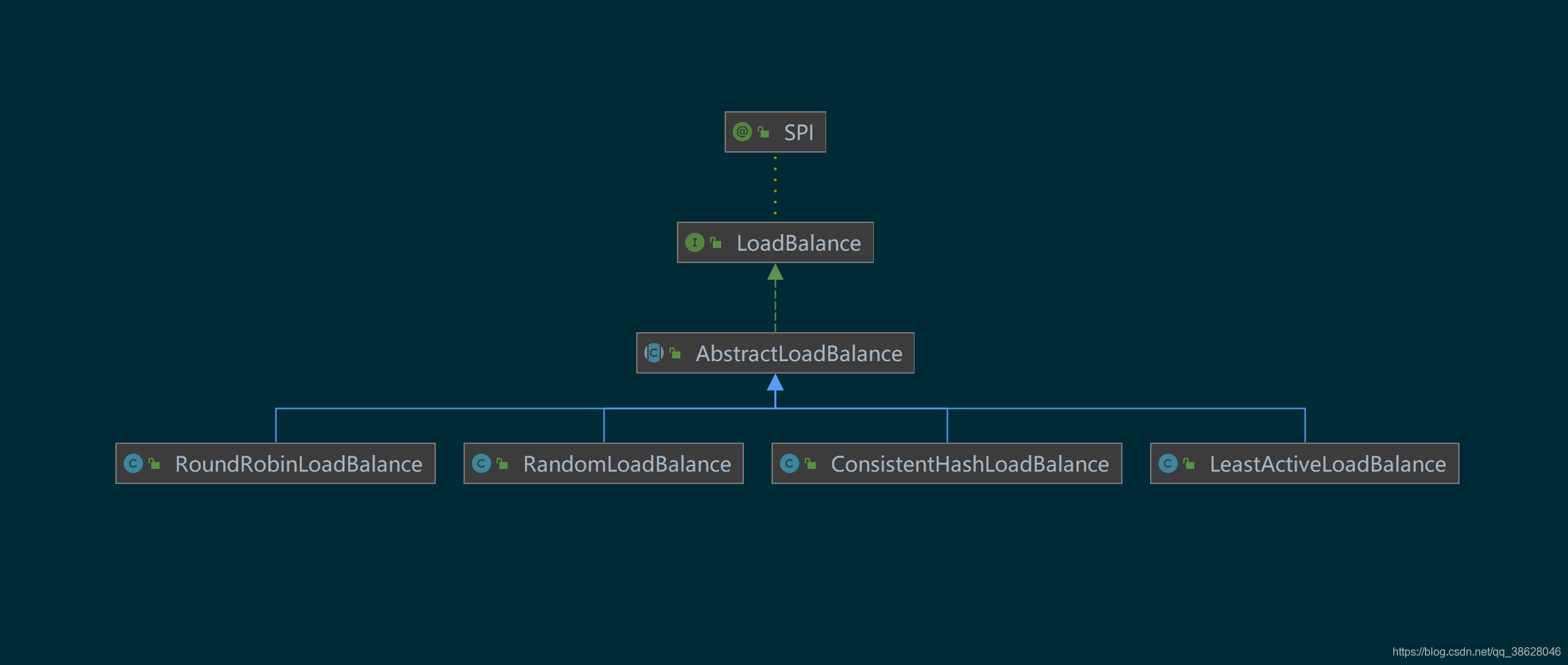
Task: Select the LoadBalance interface label
Action: click(x=799, y=243)
